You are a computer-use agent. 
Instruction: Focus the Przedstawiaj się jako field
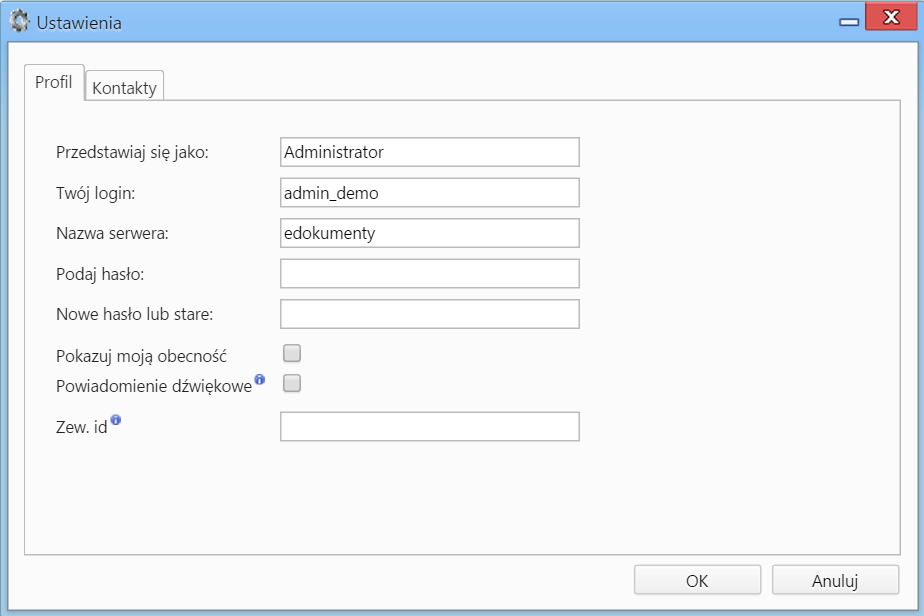pos(430,152)
